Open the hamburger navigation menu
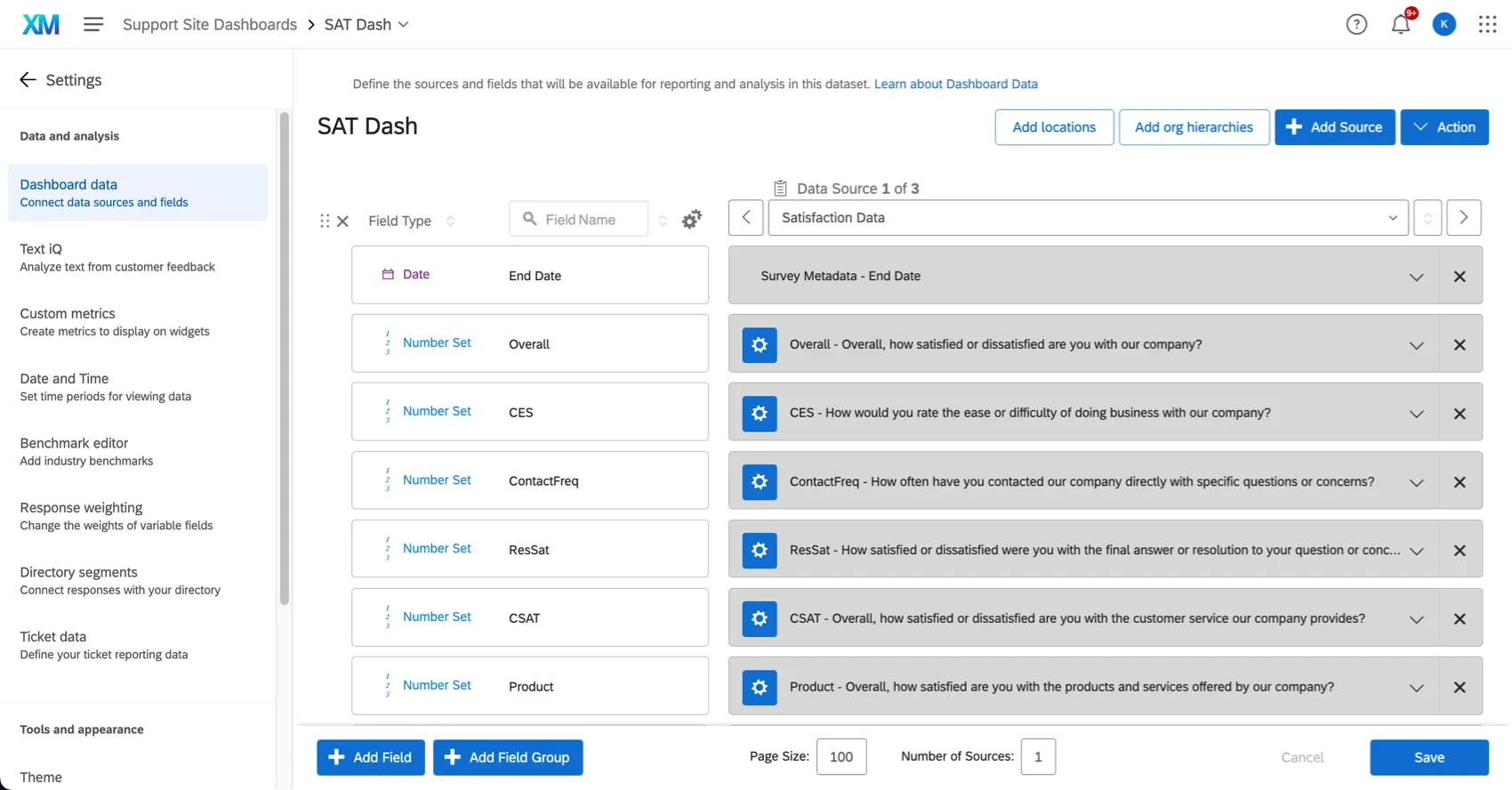 click(93, 24)
